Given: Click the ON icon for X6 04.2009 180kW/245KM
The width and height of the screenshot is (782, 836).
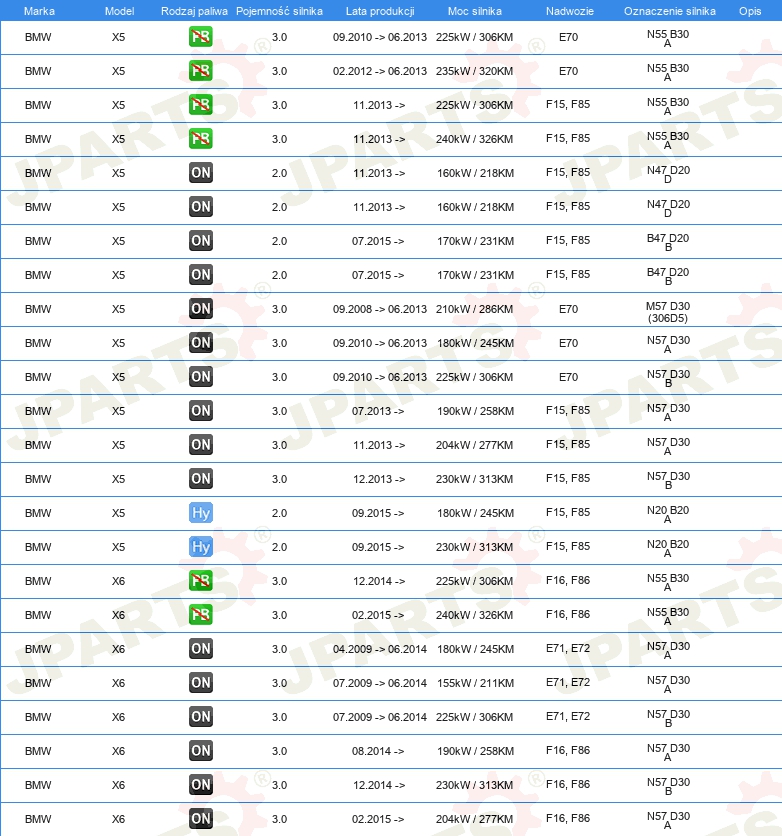Looking at the screenshot, I should tap(200, 649).
